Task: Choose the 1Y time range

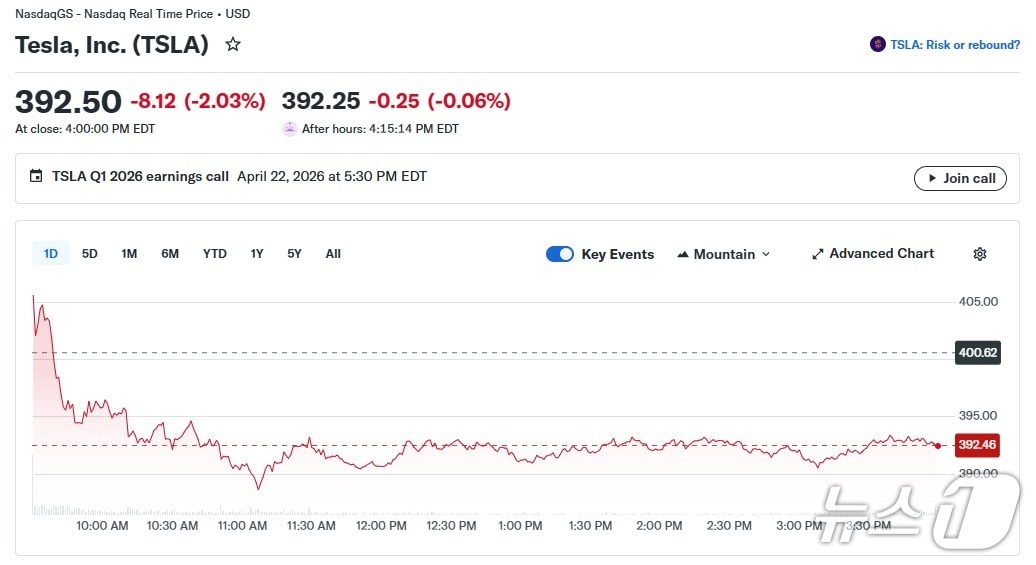Action: (257, 254)
